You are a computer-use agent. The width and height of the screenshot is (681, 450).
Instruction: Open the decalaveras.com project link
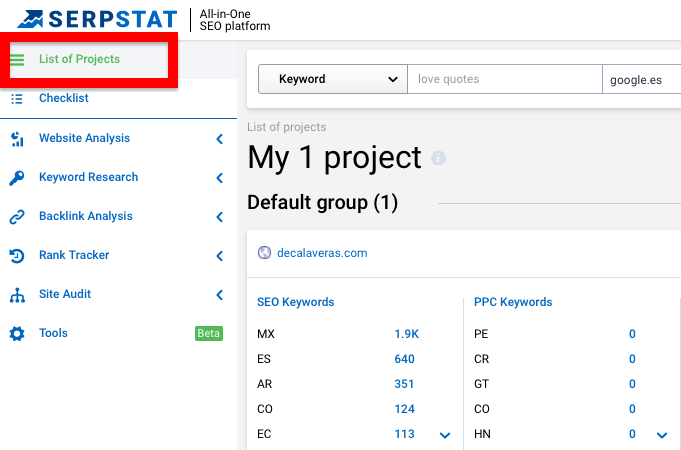(322, 253)
